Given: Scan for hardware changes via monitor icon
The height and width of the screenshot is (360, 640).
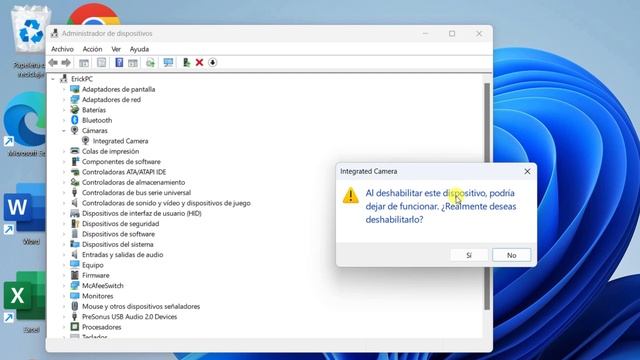Looking at the screenshot, I should point(168,62).
